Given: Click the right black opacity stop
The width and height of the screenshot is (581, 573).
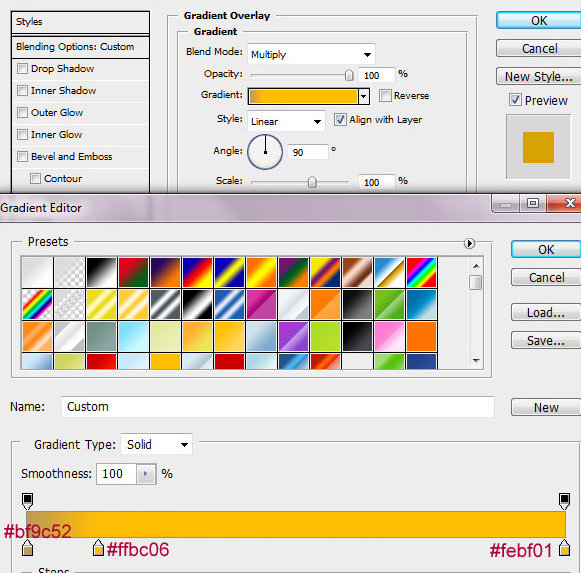Looking at the screenshot, I should coord(564,501).
